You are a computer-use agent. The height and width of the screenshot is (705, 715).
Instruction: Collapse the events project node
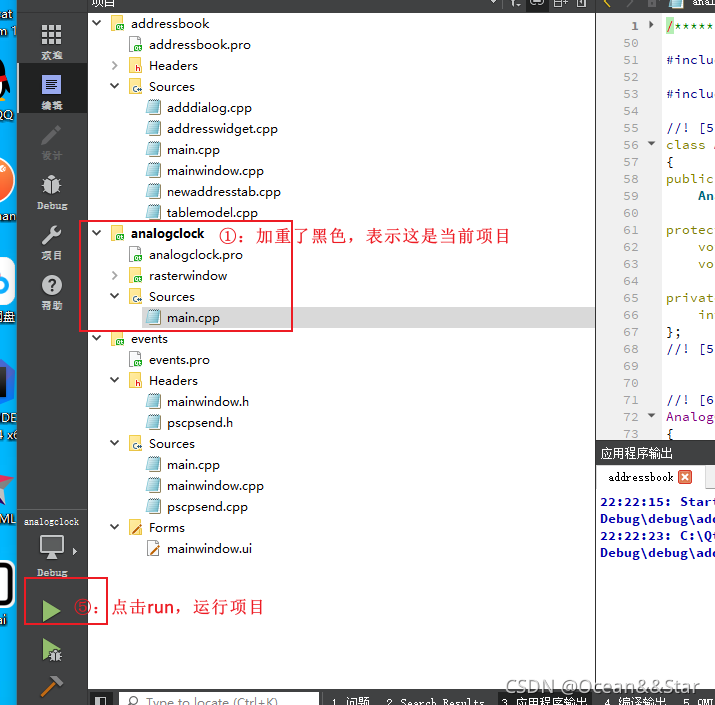click(97, 338)
